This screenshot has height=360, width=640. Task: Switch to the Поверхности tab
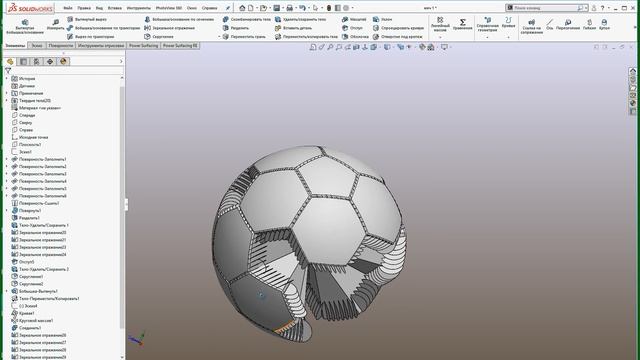tap(61, 46)
